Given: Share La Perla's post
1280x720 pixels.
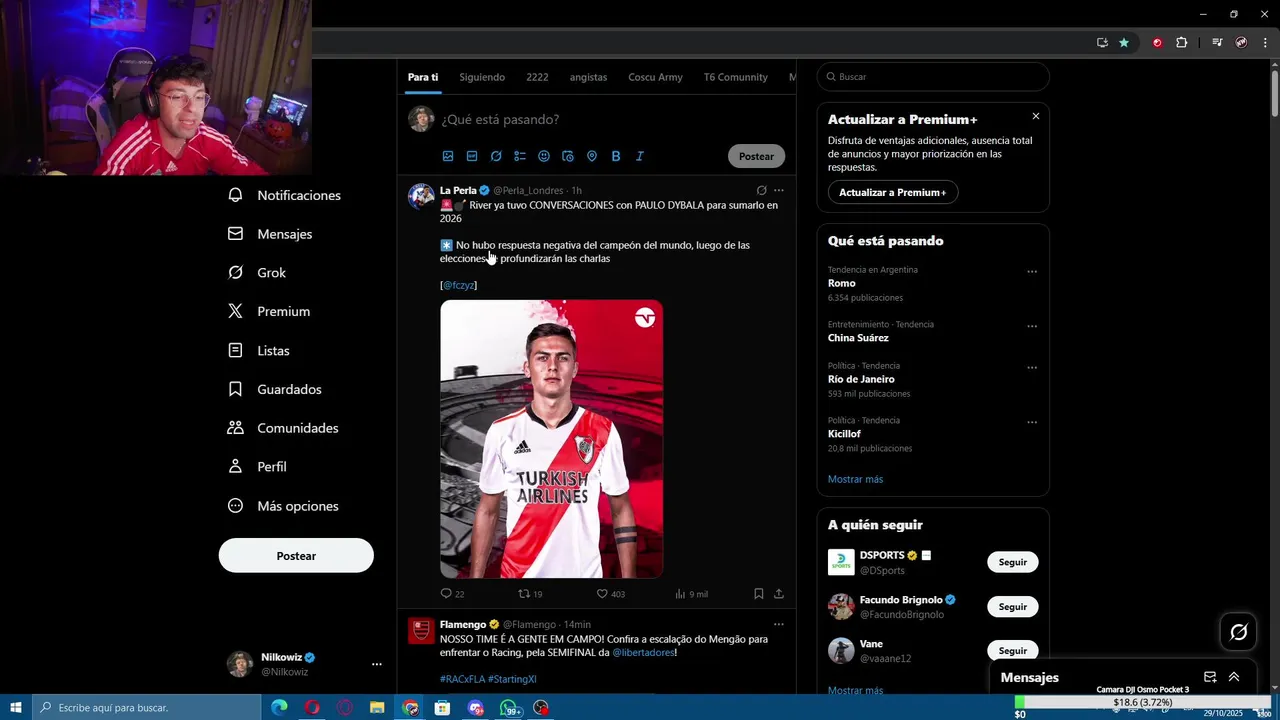Looking at the screenshot, I should pyautogui.click(x=779, y=593).
